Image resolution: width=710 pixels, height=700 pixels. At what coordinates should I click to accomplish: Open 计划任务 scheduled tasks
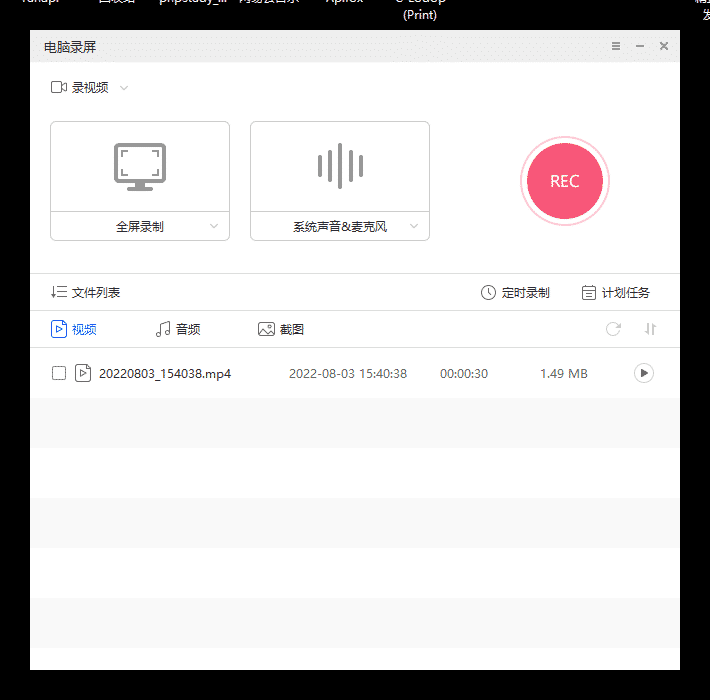click(616, 292)
